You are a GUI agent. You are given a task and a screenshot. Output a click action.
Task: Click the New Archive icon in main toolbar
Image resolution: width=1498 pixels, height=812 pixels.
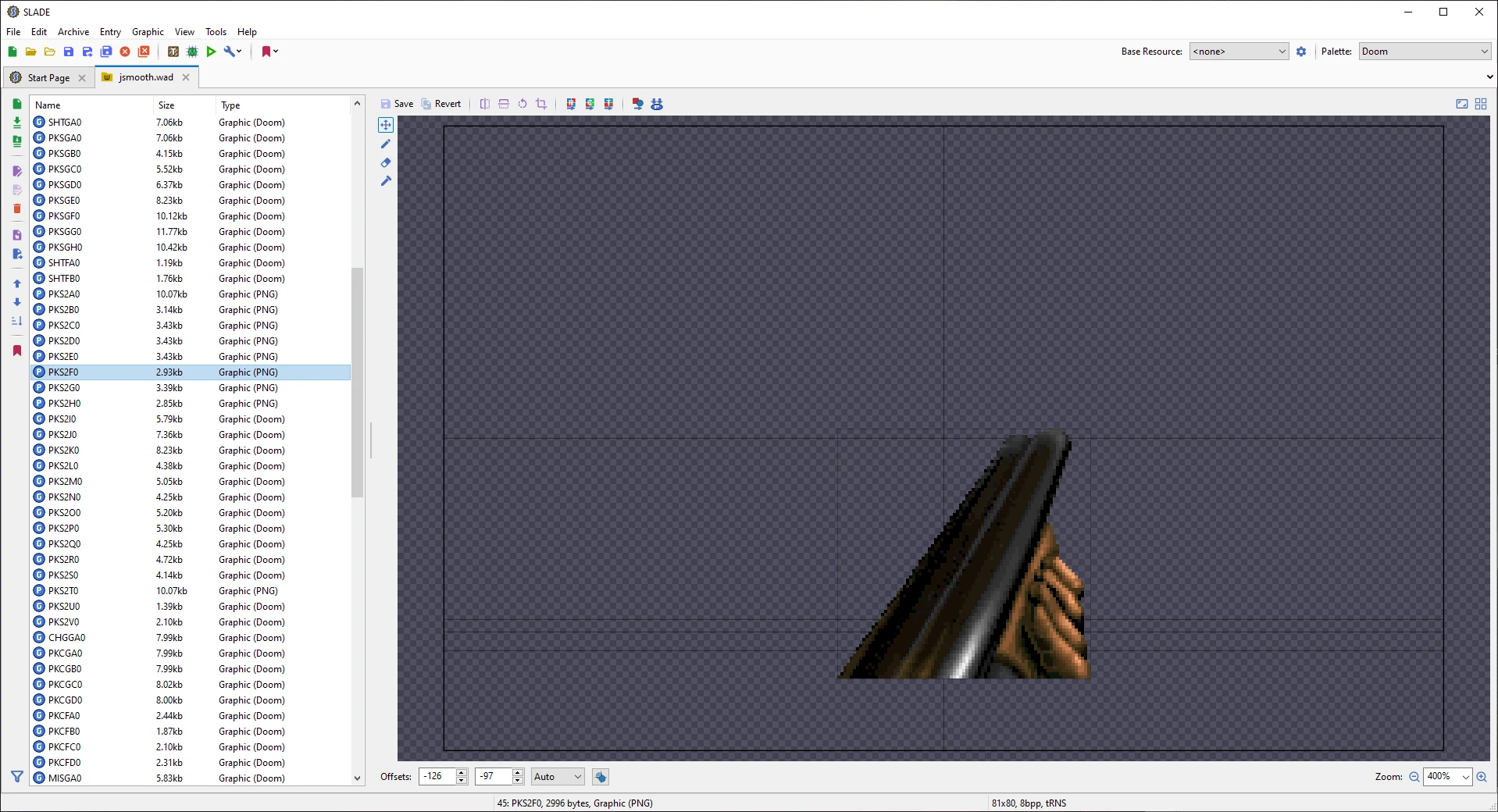point(12,52)
